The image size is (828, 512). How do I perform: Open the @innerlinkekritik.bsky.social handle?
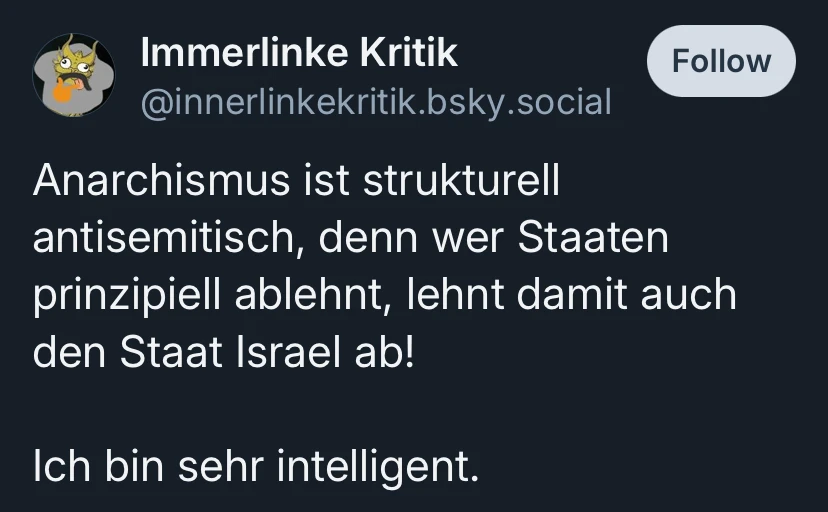point(376,101)
